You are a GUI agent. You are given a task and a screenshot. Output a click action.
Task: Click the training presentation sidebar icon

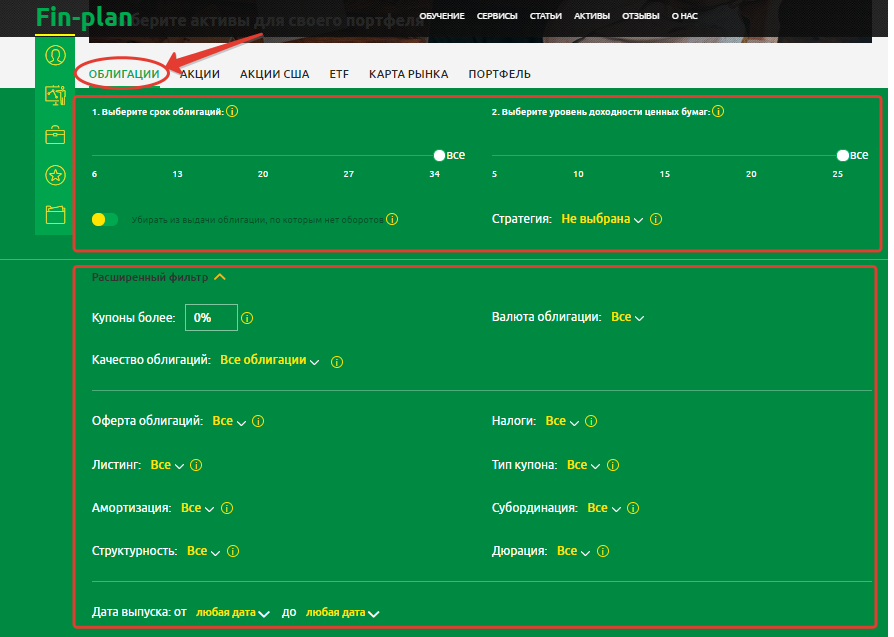pyautogui.click(x=55, y=96)
